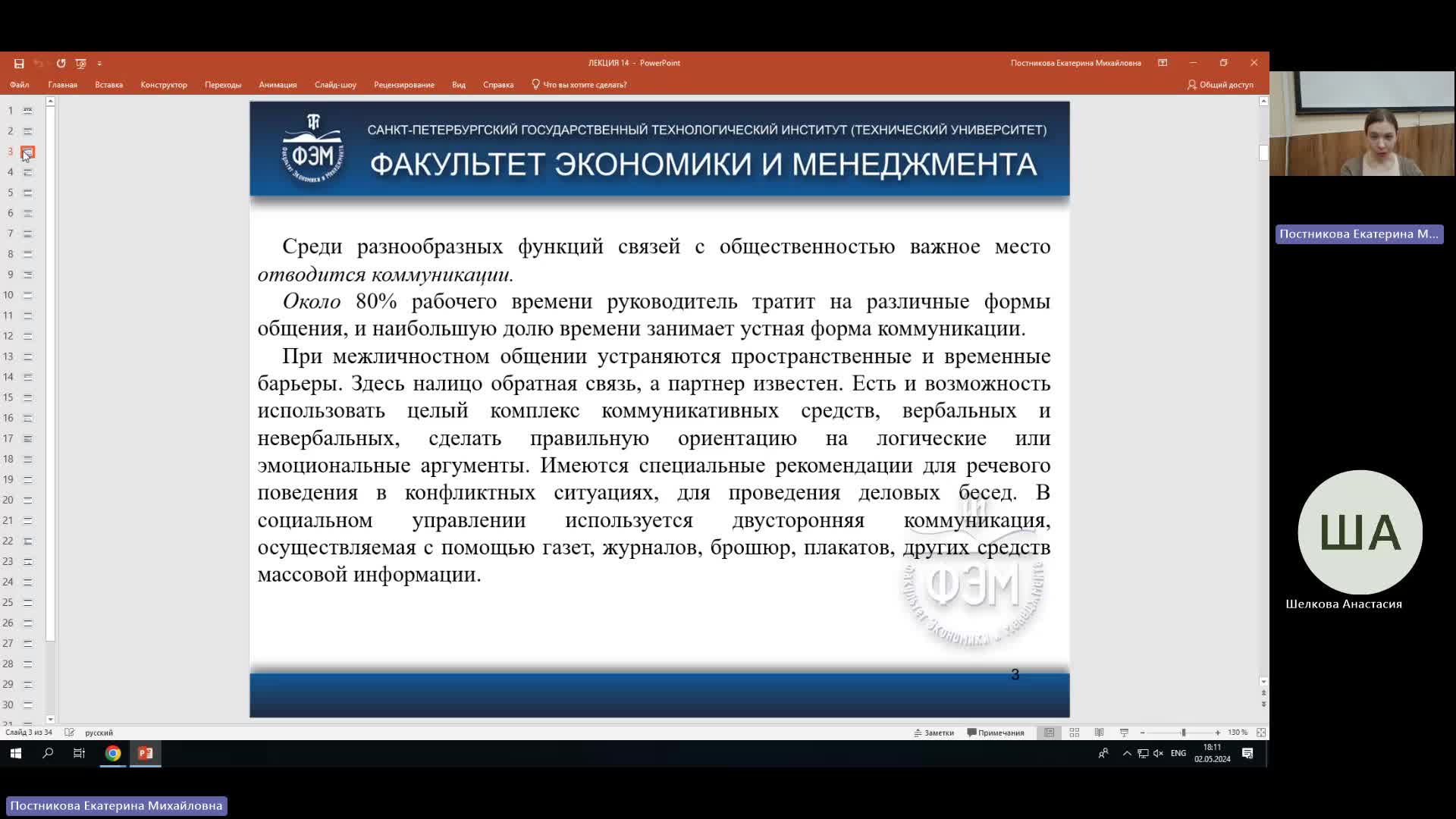Switch to Slide Sorter view icon
The image size is (1456, 819).
tap(1075, 733)
